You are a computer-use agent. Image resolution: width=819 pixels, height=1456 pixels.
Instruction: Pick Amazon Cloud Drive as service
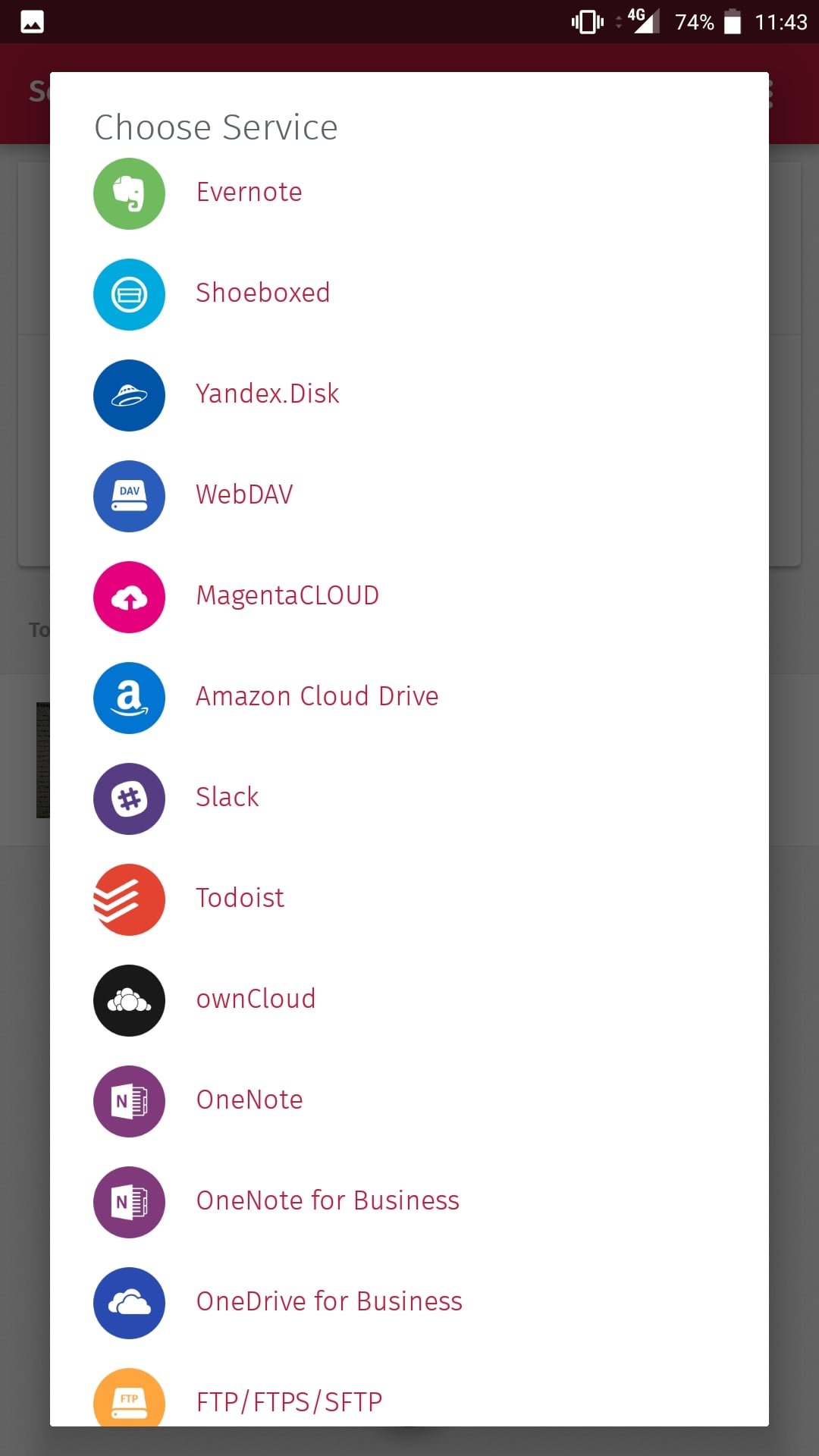(317, 697)
